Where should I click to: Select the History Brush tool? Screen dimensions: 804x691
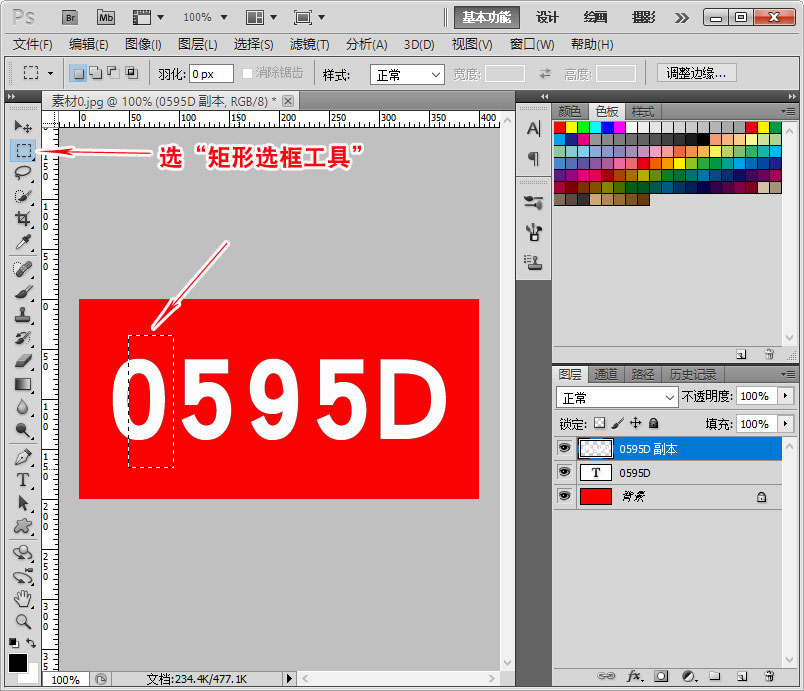click(x=23, y=338)
